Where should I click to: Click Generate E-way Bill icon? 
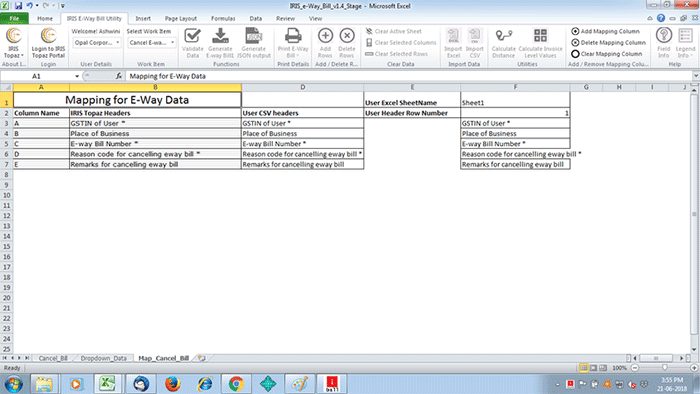(x=220, y=43)
